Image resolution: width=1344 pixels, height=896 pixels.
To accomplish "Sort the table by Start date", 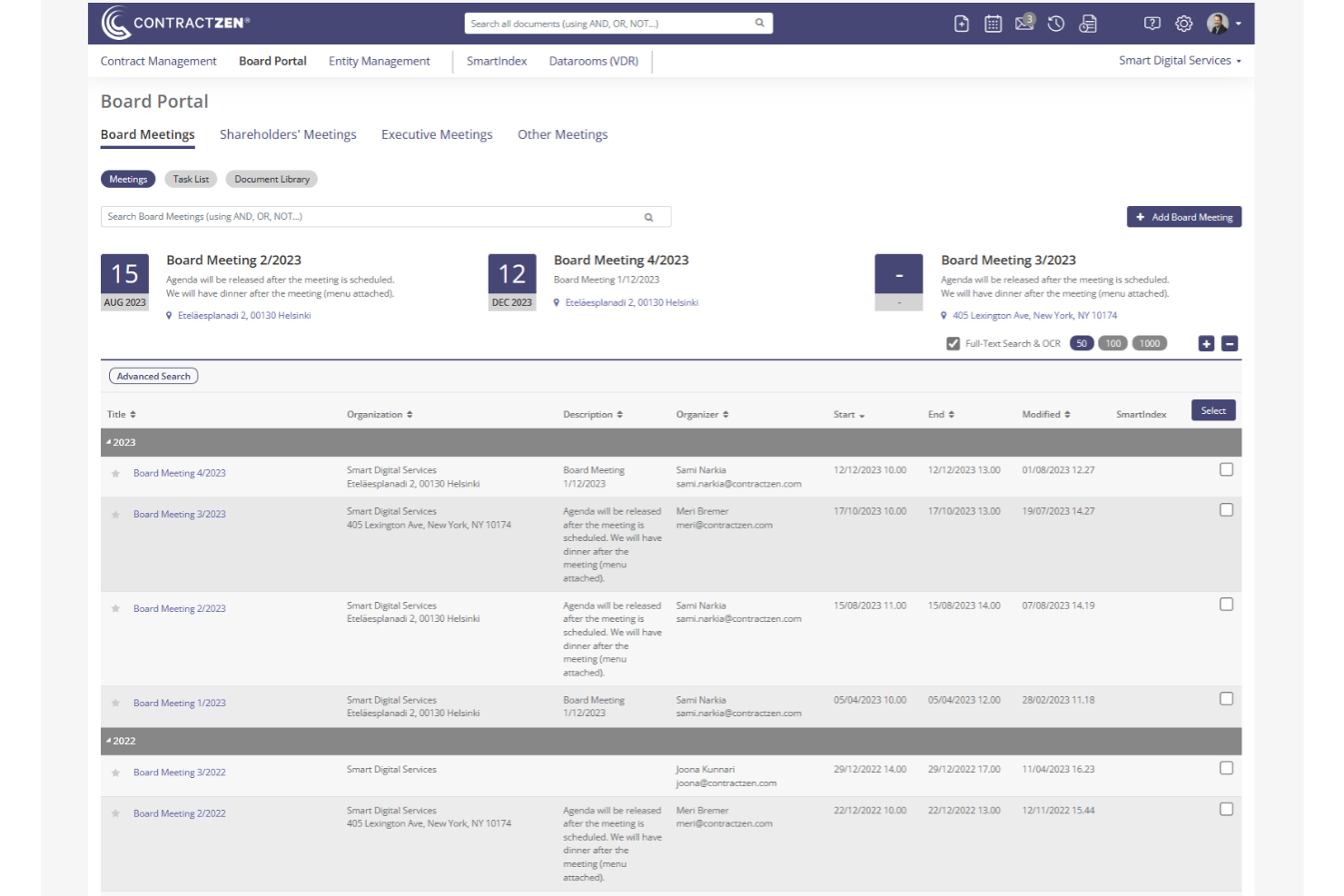I will (x=849, y=414).
